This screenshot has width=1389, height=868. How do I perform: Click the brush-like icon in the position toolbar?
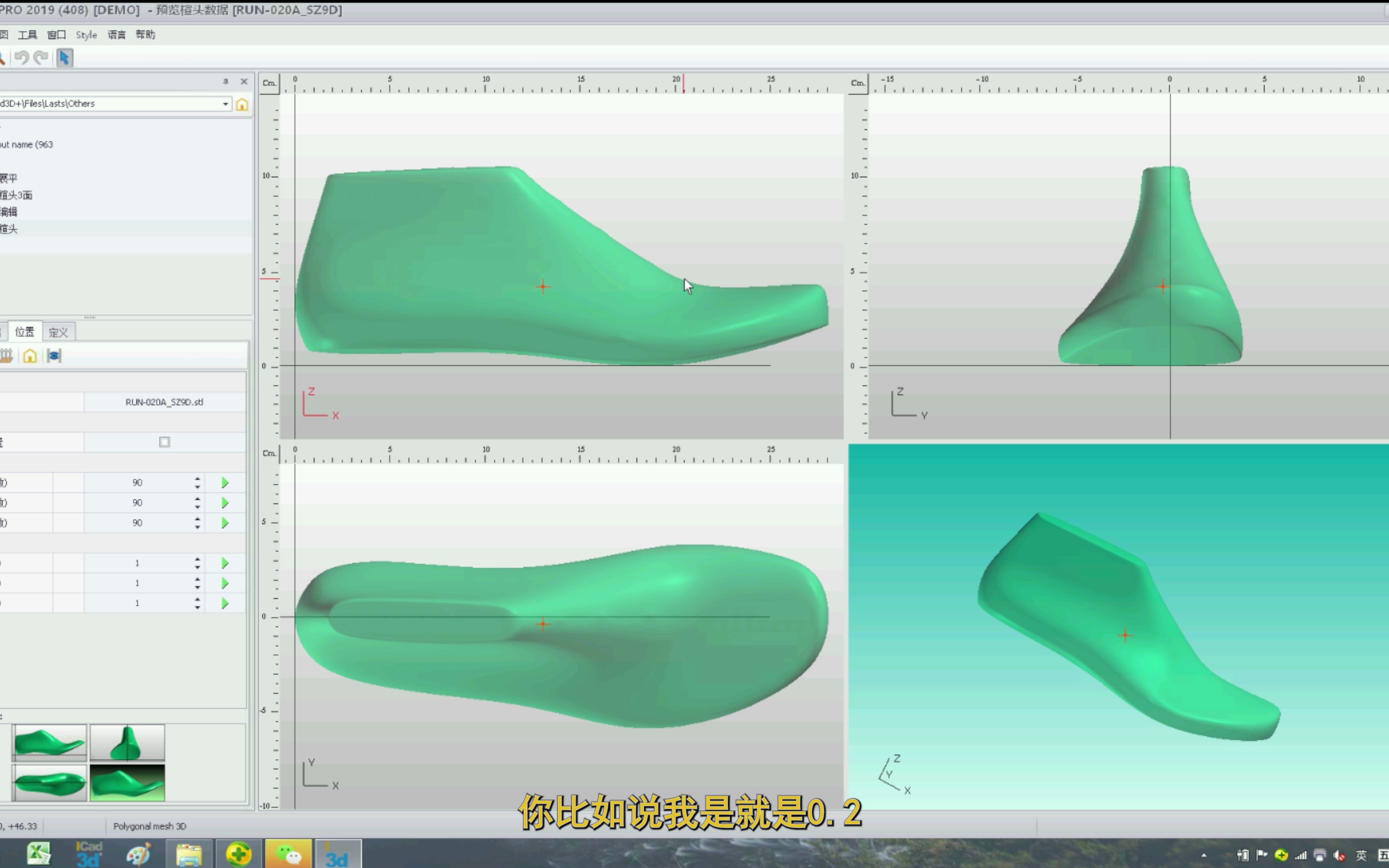coord(6,356)
